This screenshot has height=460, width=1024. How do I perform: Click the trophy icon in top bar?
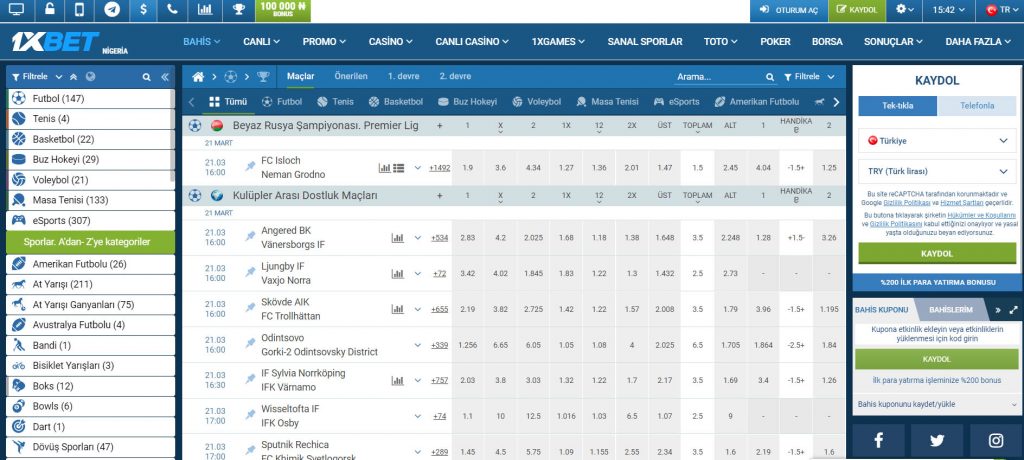238,10
